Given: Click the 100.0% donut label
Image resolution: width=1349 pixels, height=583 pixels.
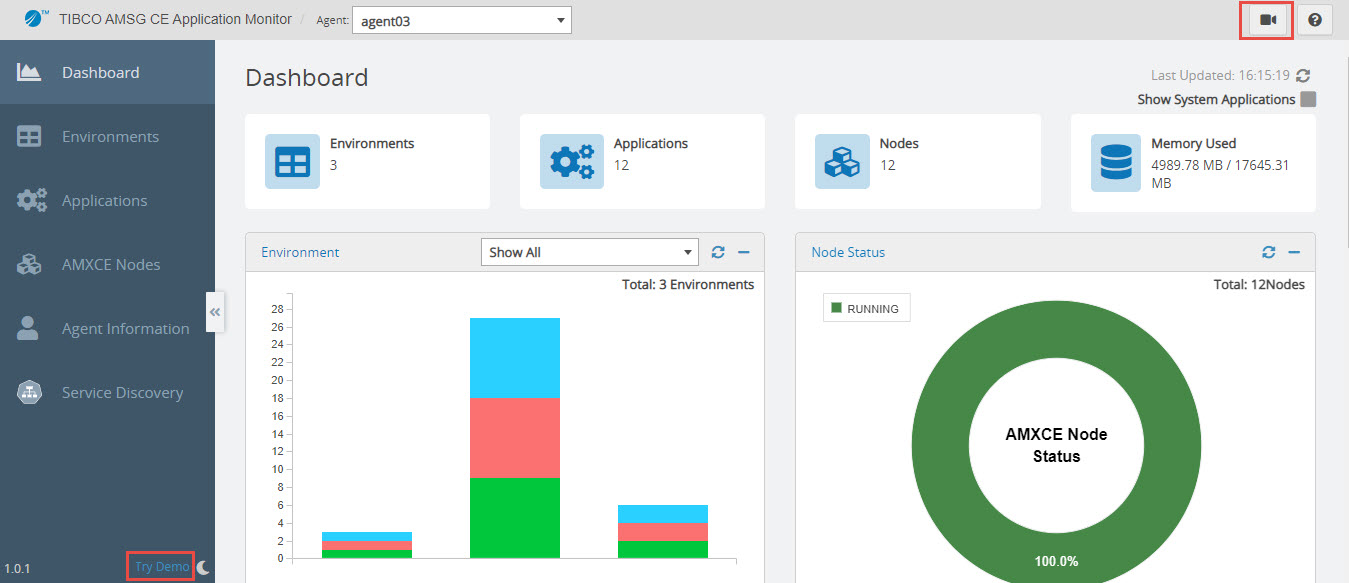Looking at the screenshot, I should pyautogui.click(x=1056, y=561).
